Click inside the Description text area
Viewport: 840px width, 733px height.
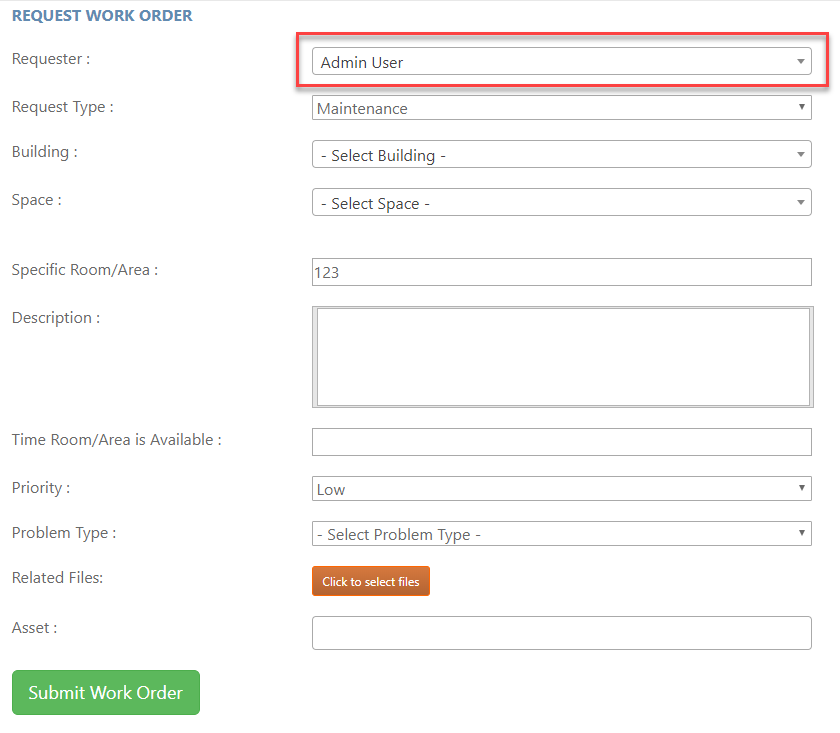click(x=560, y=355)
